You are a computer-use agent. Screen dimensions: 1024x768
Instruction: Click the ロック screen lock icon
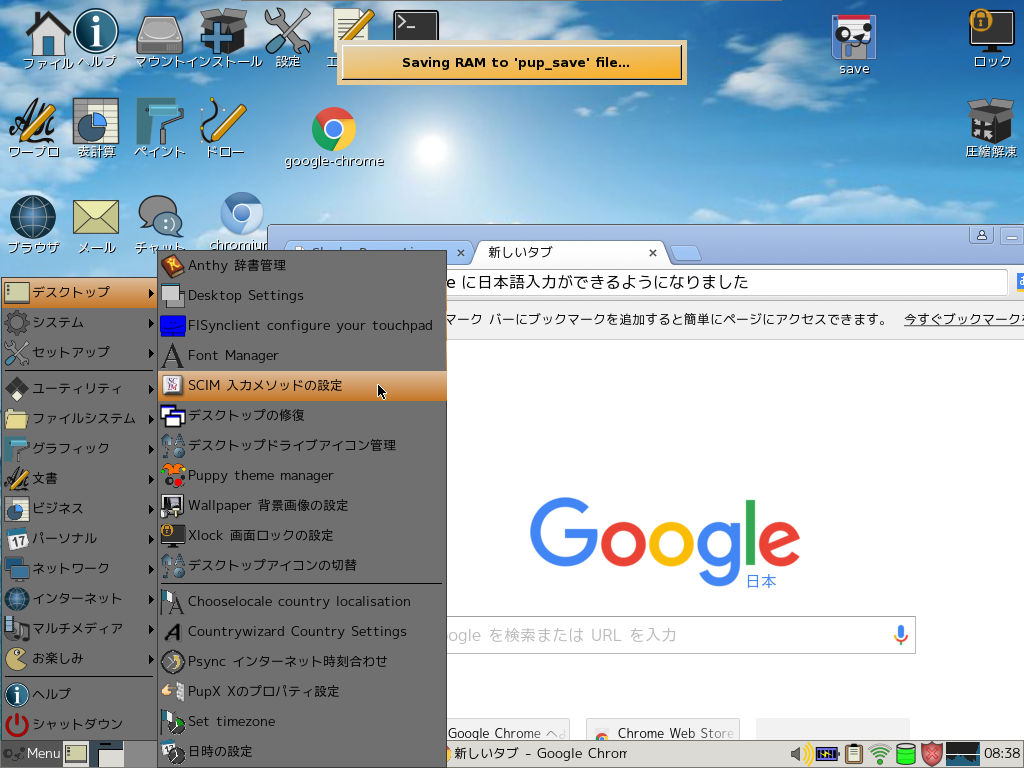991,38
